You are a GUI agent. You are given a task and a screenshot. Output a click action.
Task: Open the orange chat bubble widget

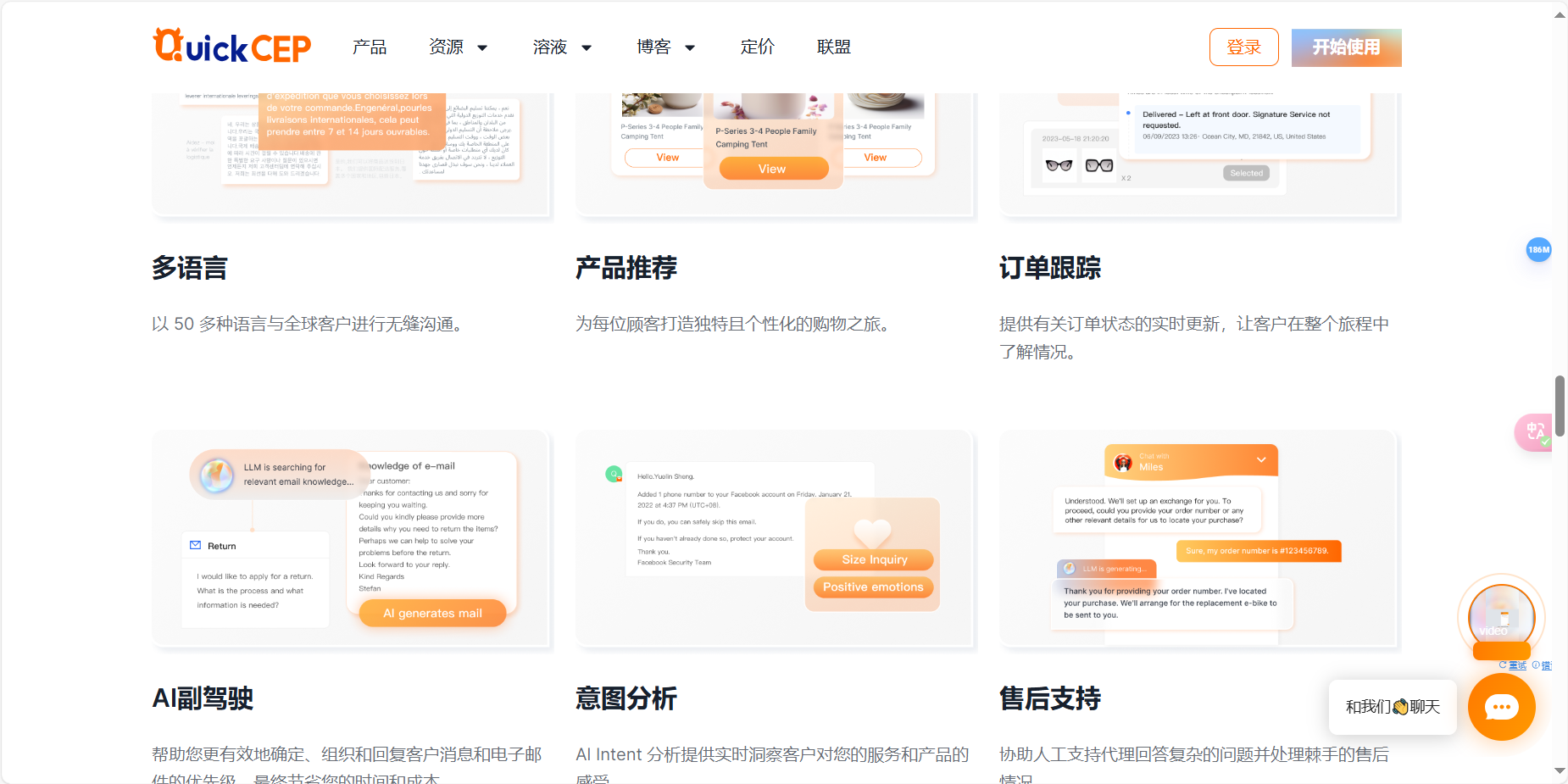(1500, 707)
